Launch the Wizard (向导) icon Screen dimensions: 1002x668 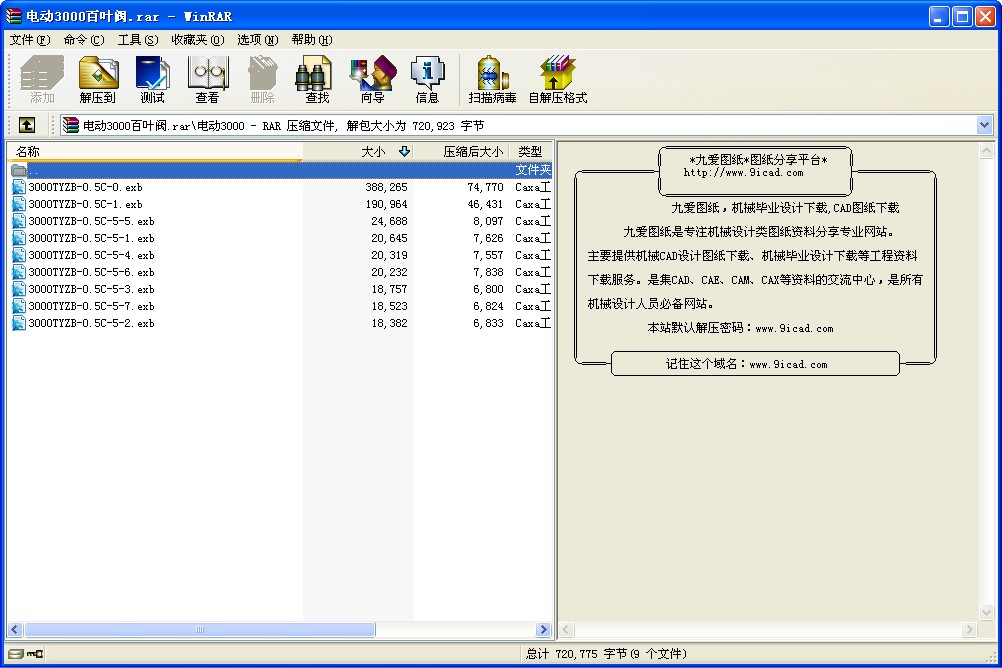coord(372,79)
